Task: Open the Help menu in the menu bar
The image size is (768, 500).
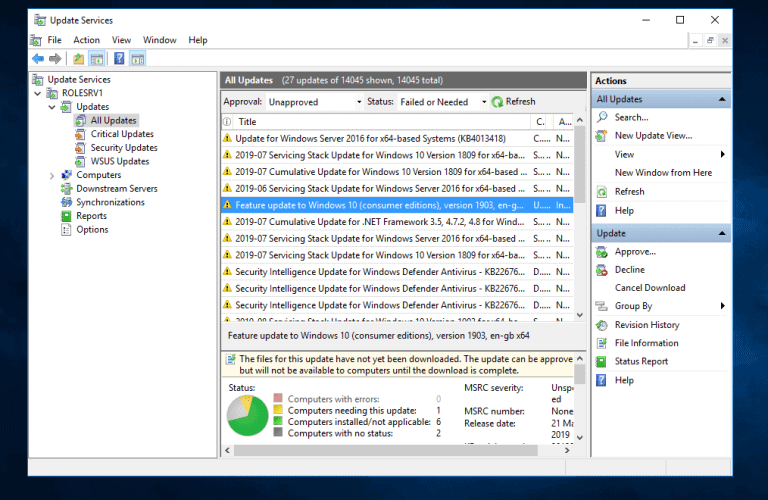Action: 198,40
